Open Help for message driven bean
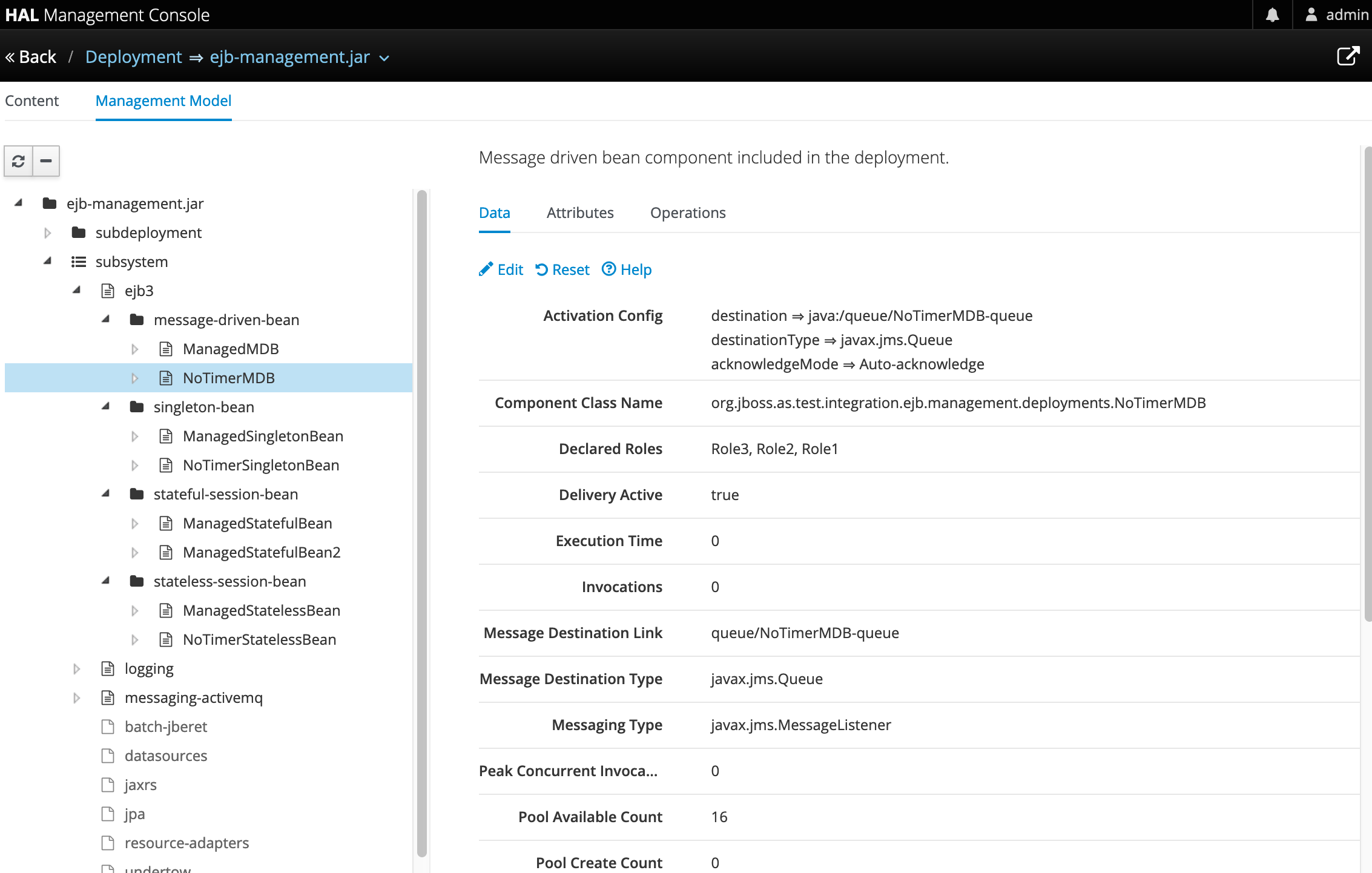Image resolution: width=1372 pixels, height=873 pixels. point(608,269)
